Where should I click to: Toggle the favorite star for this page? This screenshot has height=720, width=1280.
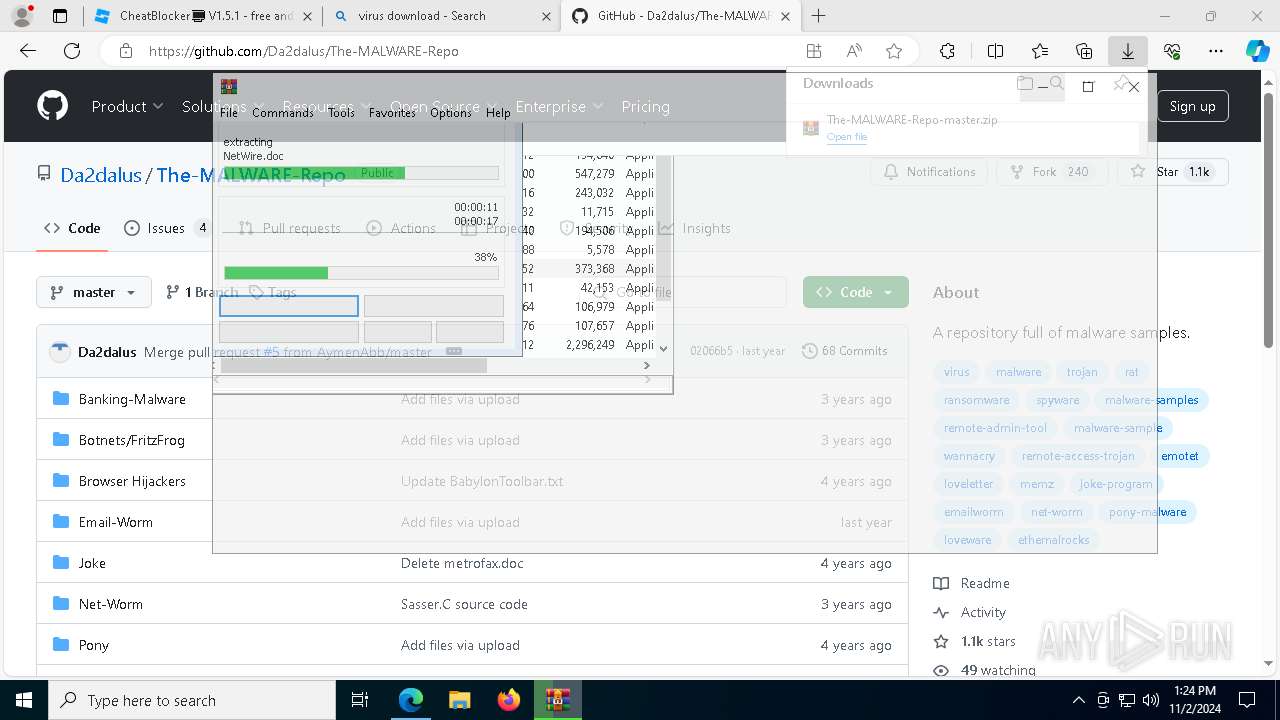894,51
